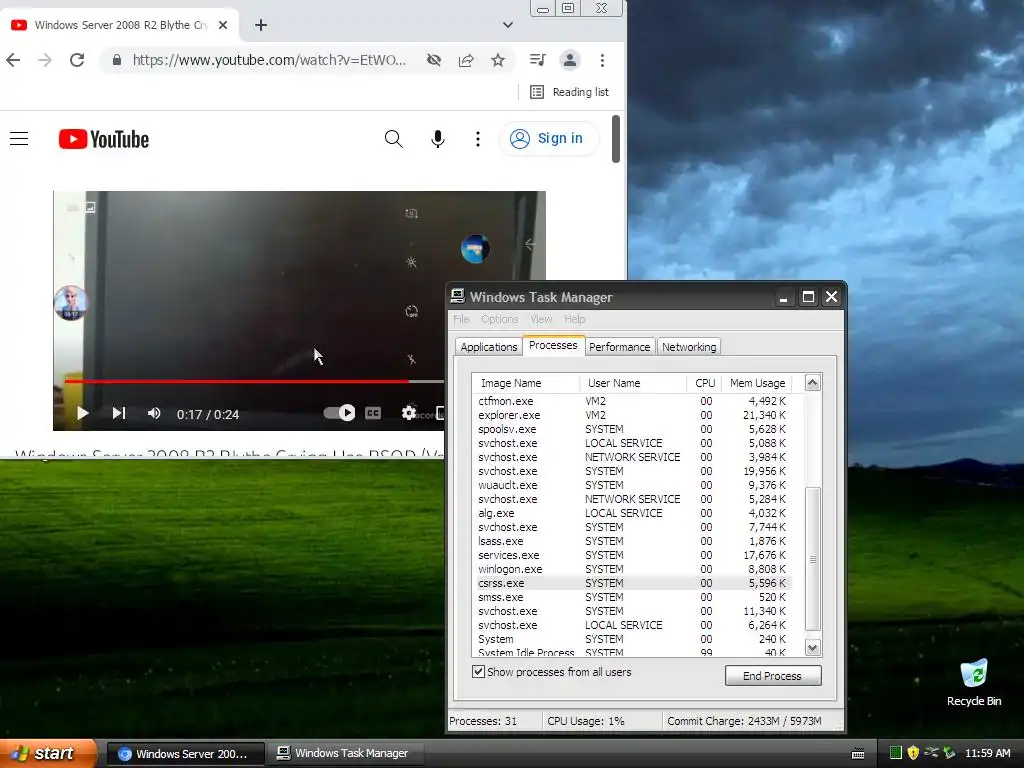
Task: Select the ctfmon.exe process row
Action: [x=632, y=401]
